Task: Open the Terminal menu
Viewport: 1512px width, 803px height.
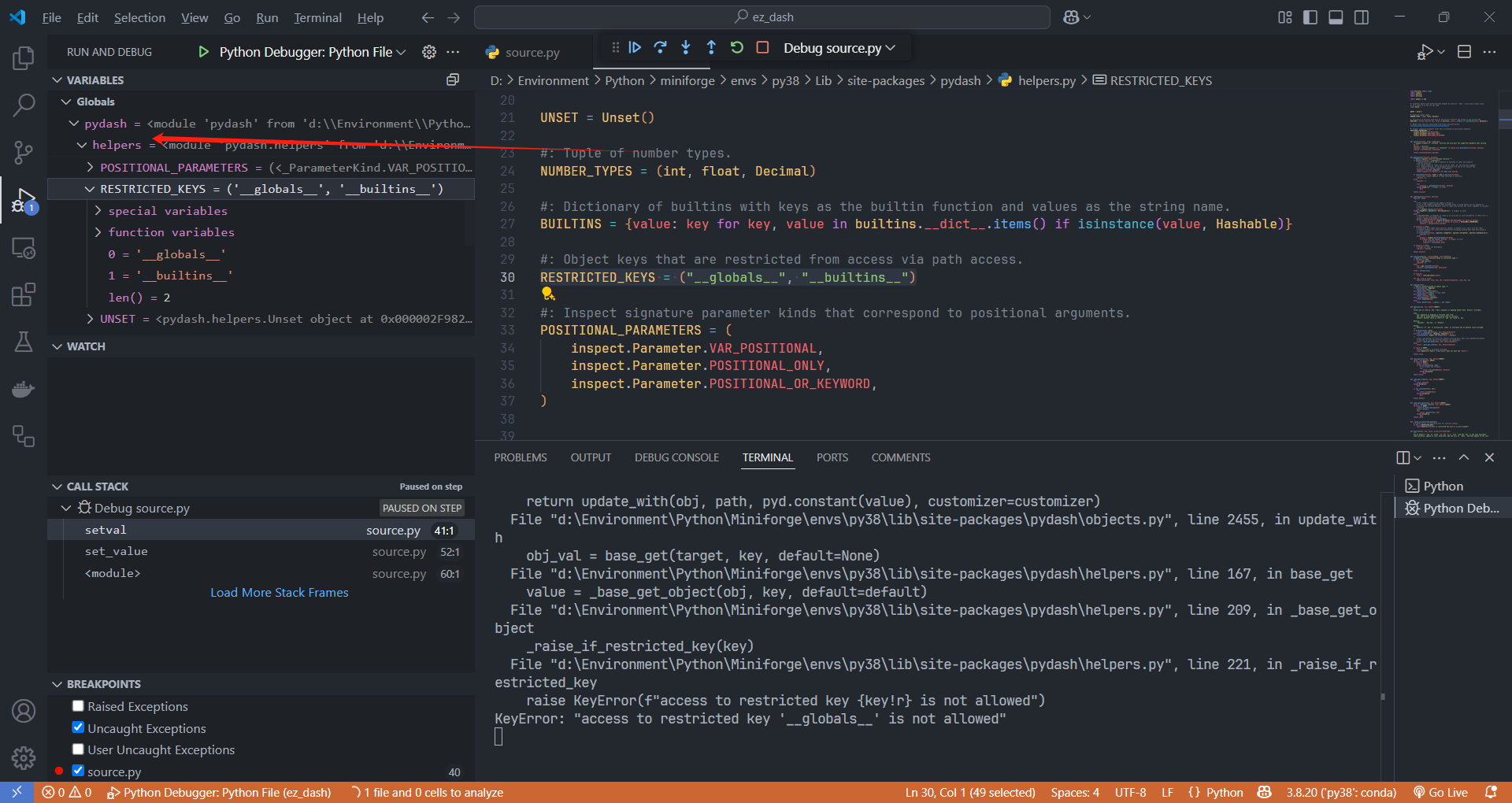Action: [317, 17]
